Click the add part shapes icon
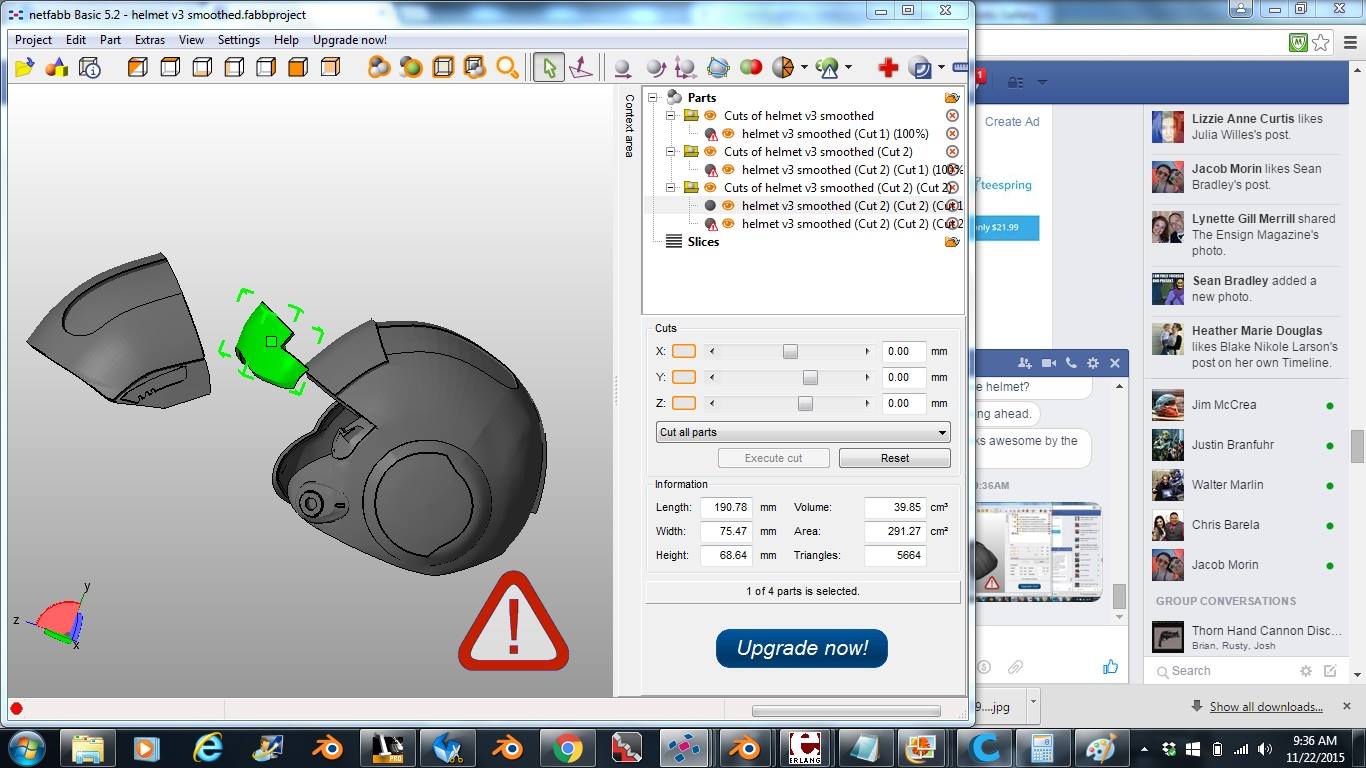This screenshot has height=768, width=1366. pos(57,68)
